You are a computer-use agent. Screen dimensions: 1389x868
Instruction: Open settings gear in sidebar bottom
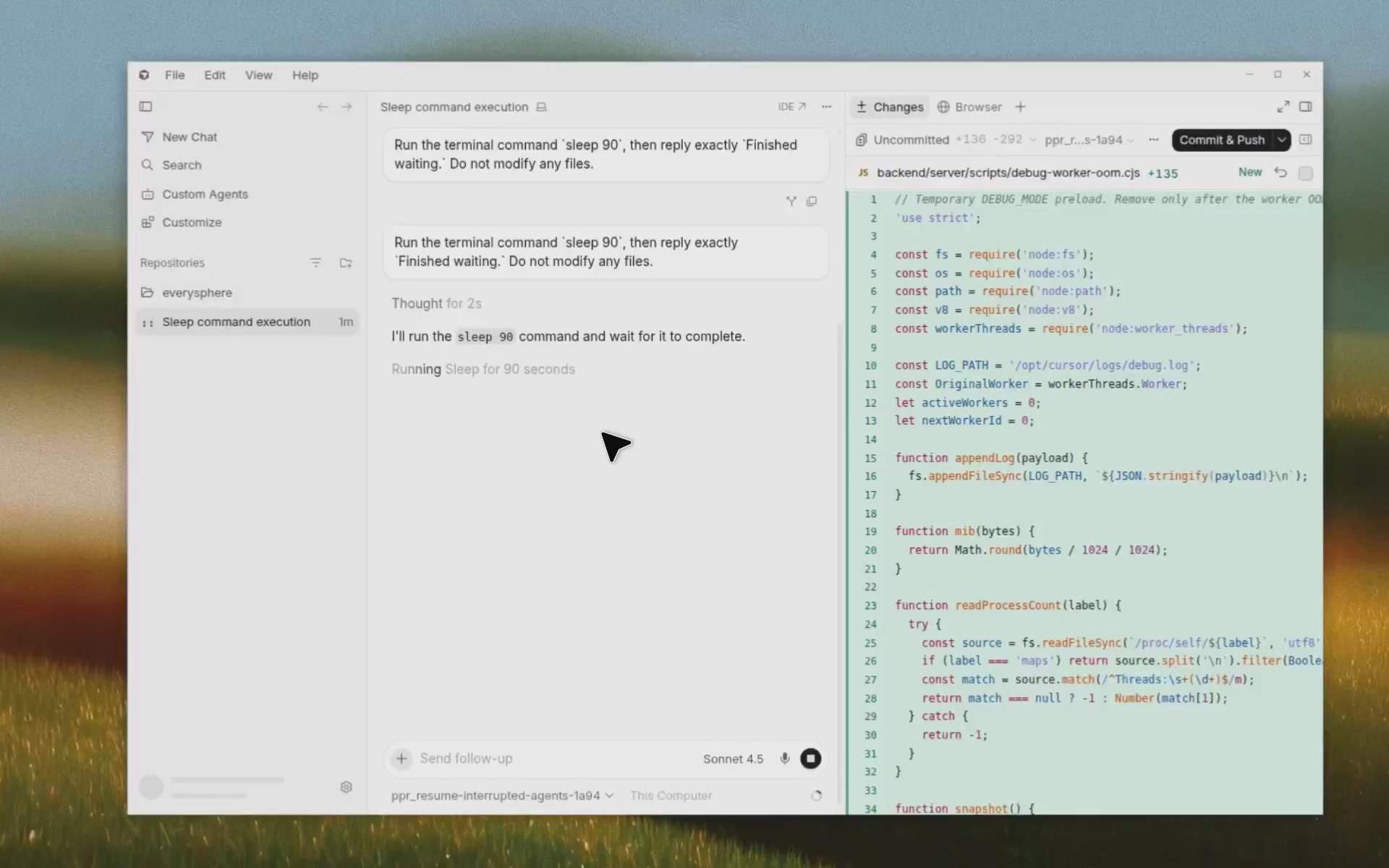coord(346,787)
